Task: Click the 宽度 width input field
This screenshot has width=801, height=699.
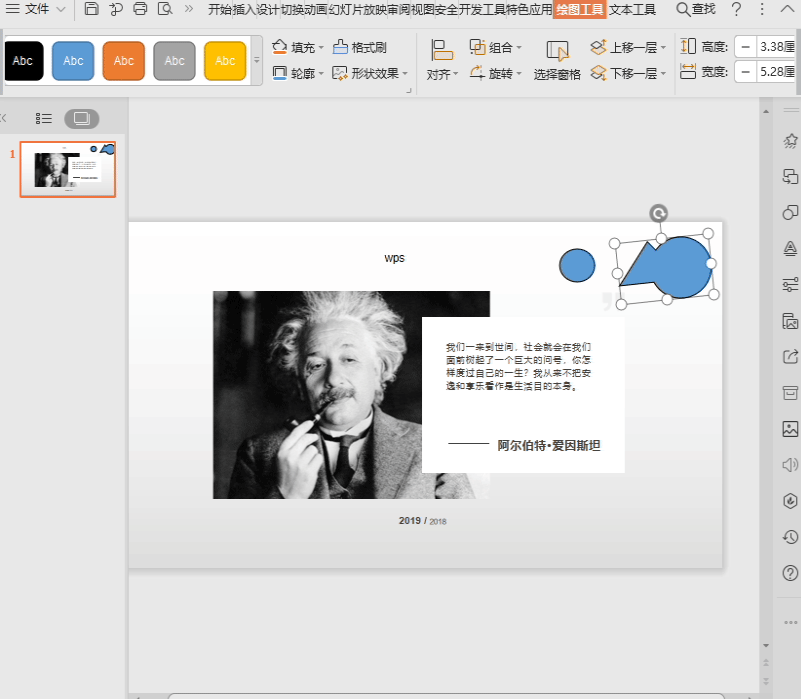Action: pos(776,72)
